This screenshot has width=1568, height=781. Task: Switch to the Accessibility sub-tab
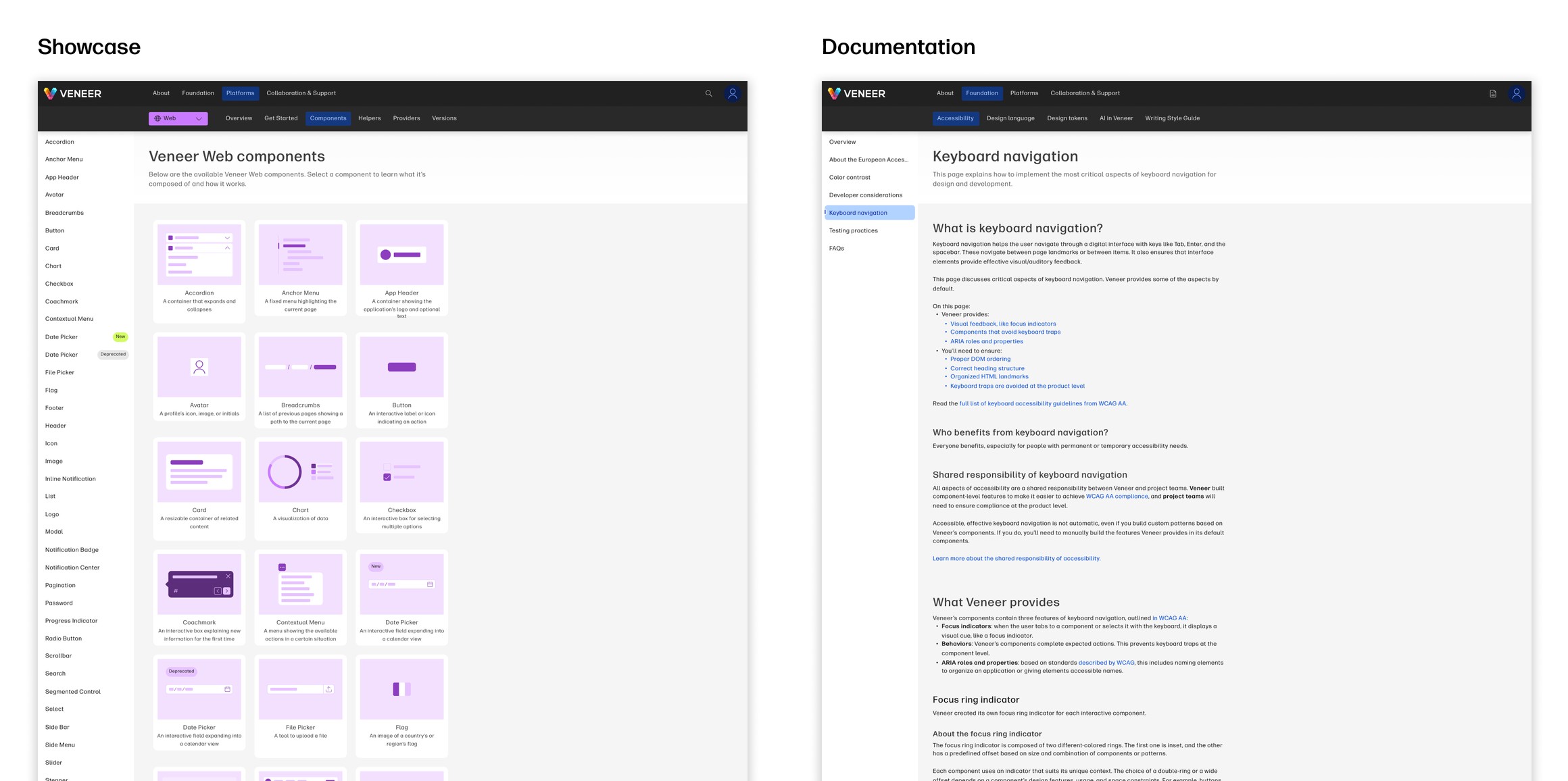pyautogui.click(x=955, y=118)
